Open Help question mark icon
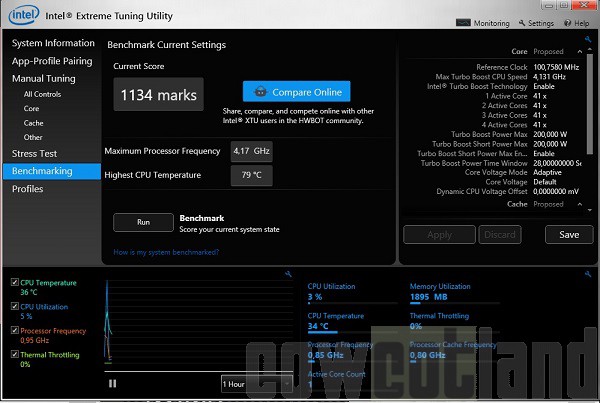Screen dimensions: 600x403 [567, 23]
